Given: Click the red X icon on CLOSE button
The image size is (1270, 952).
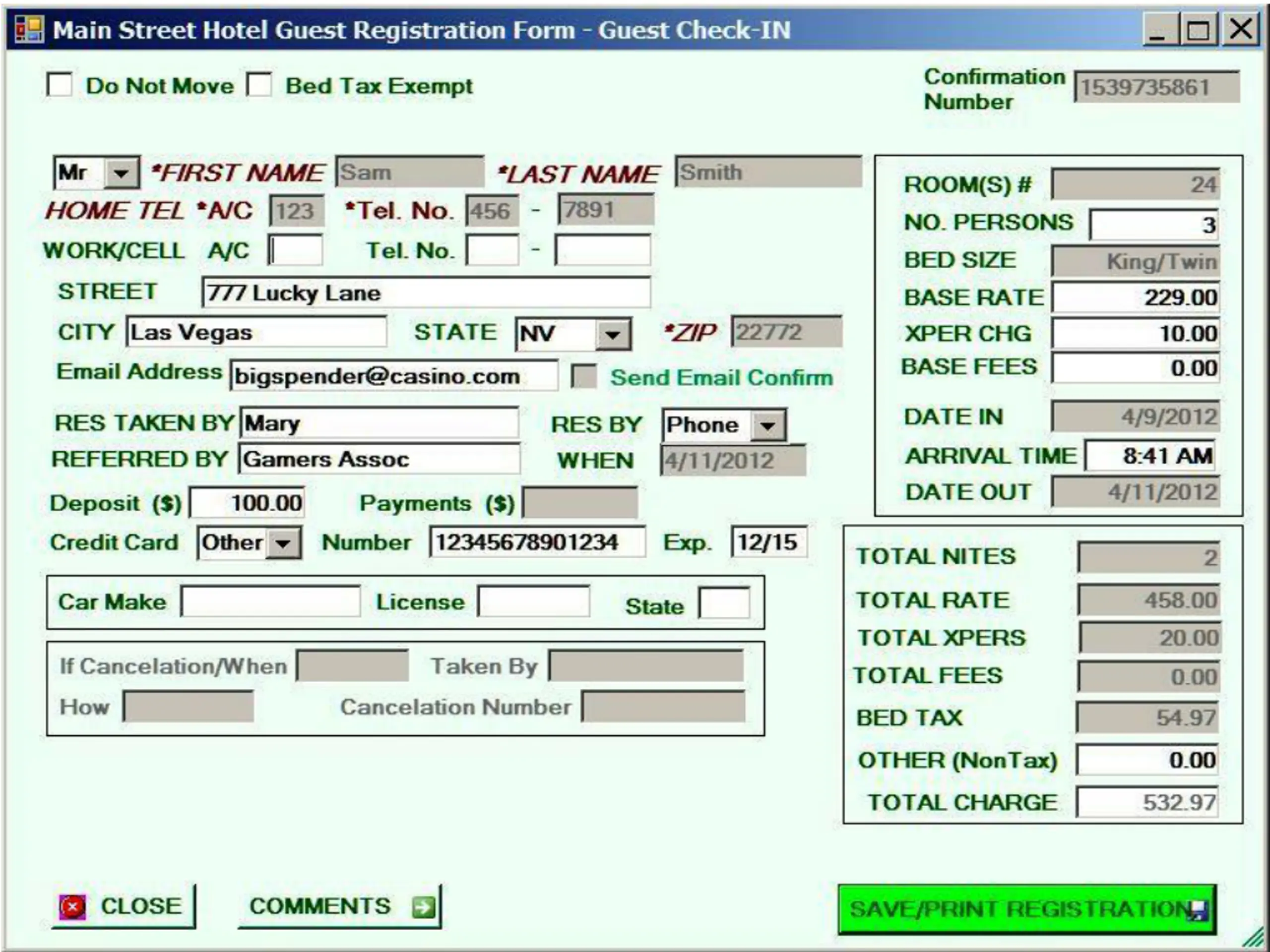Looking at the screenshot, I should tap(72, 907).
